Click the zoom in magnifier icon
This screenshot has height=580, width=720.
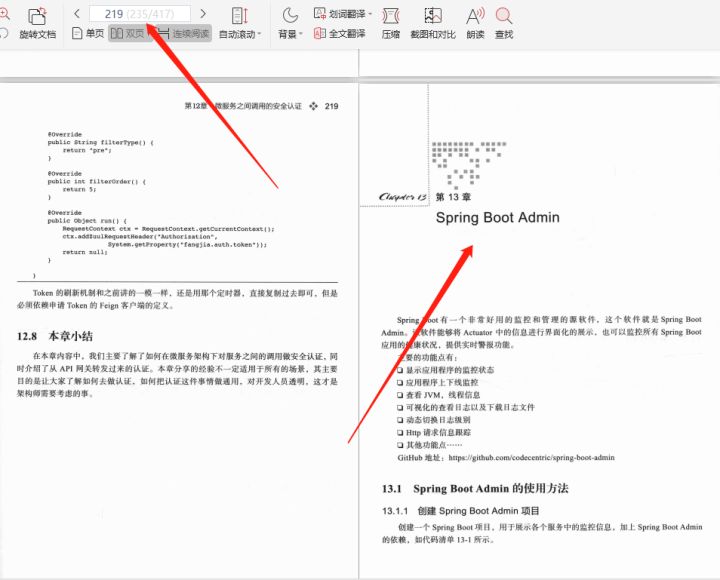(x=4, y=14)
